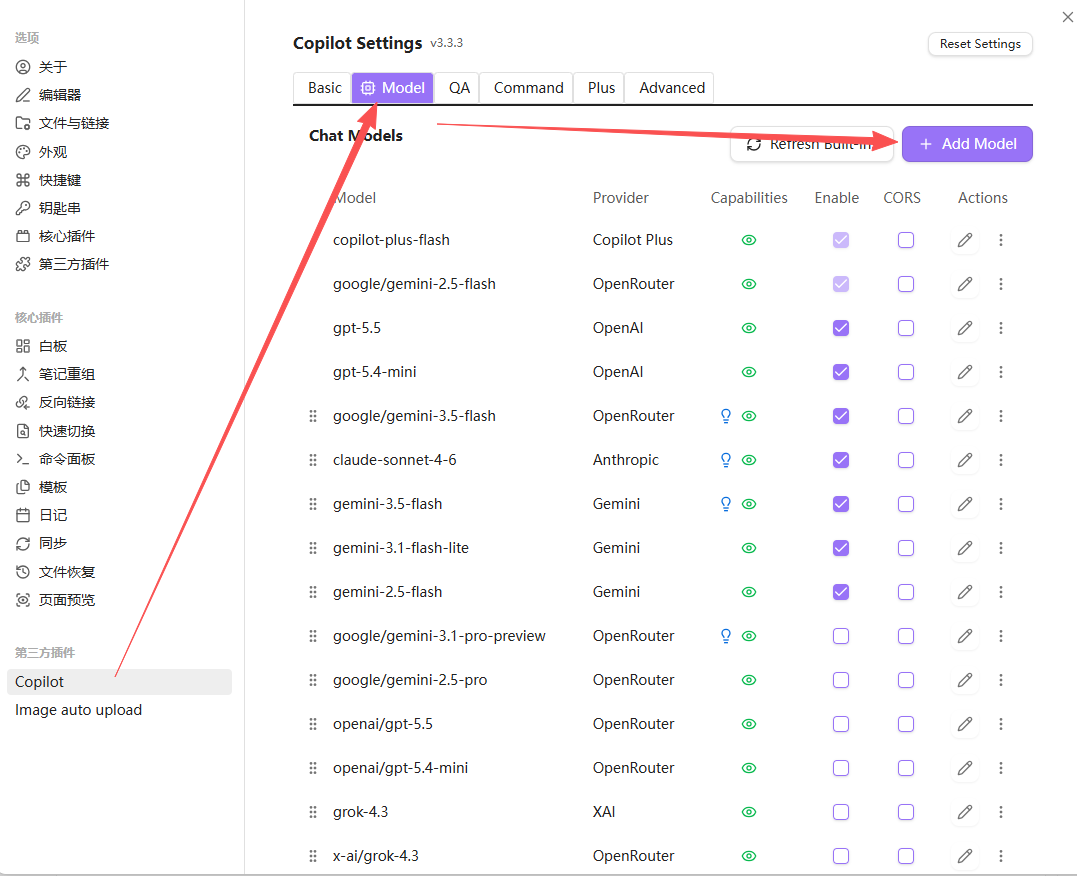Open Copilot plugin settings in sidebar
This screenshot has height=876, width=1077.
[x=120, y=682]
